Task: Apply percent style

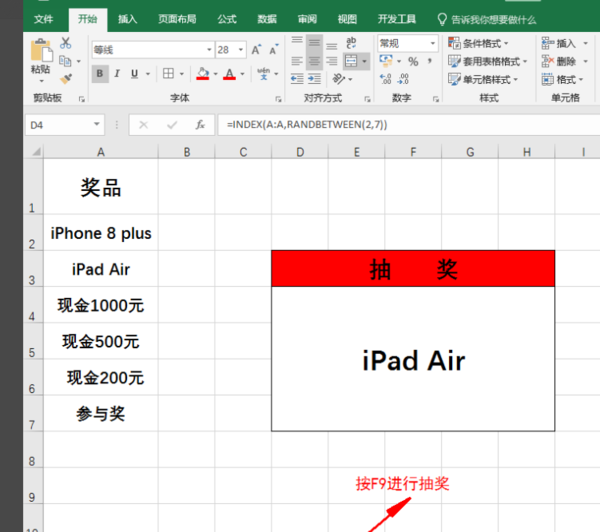Action: [x=413, y=62]
